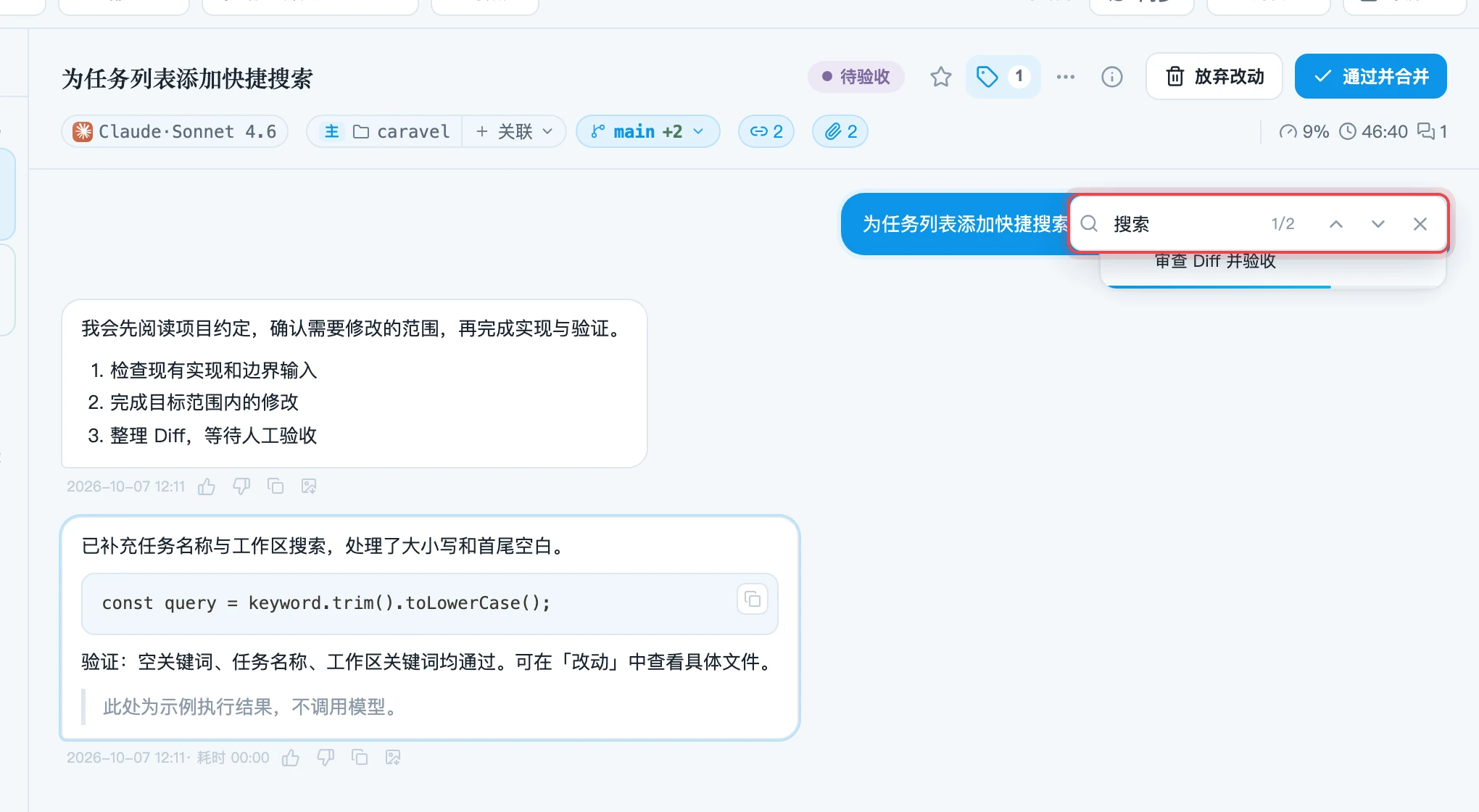The height and width of the screenshot is (812, 1479).
Task: Export first message as image
Action: tap(309, 486)
